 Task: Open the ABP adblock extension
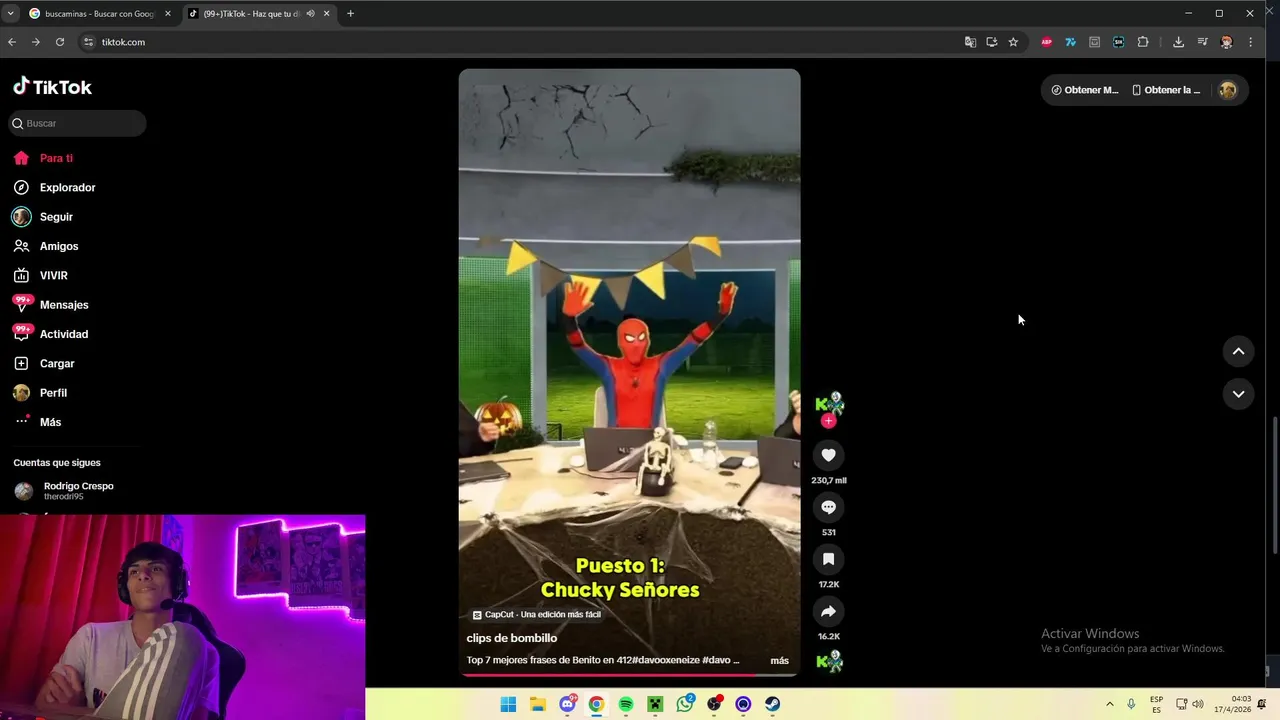click(x=1047, y=42)
